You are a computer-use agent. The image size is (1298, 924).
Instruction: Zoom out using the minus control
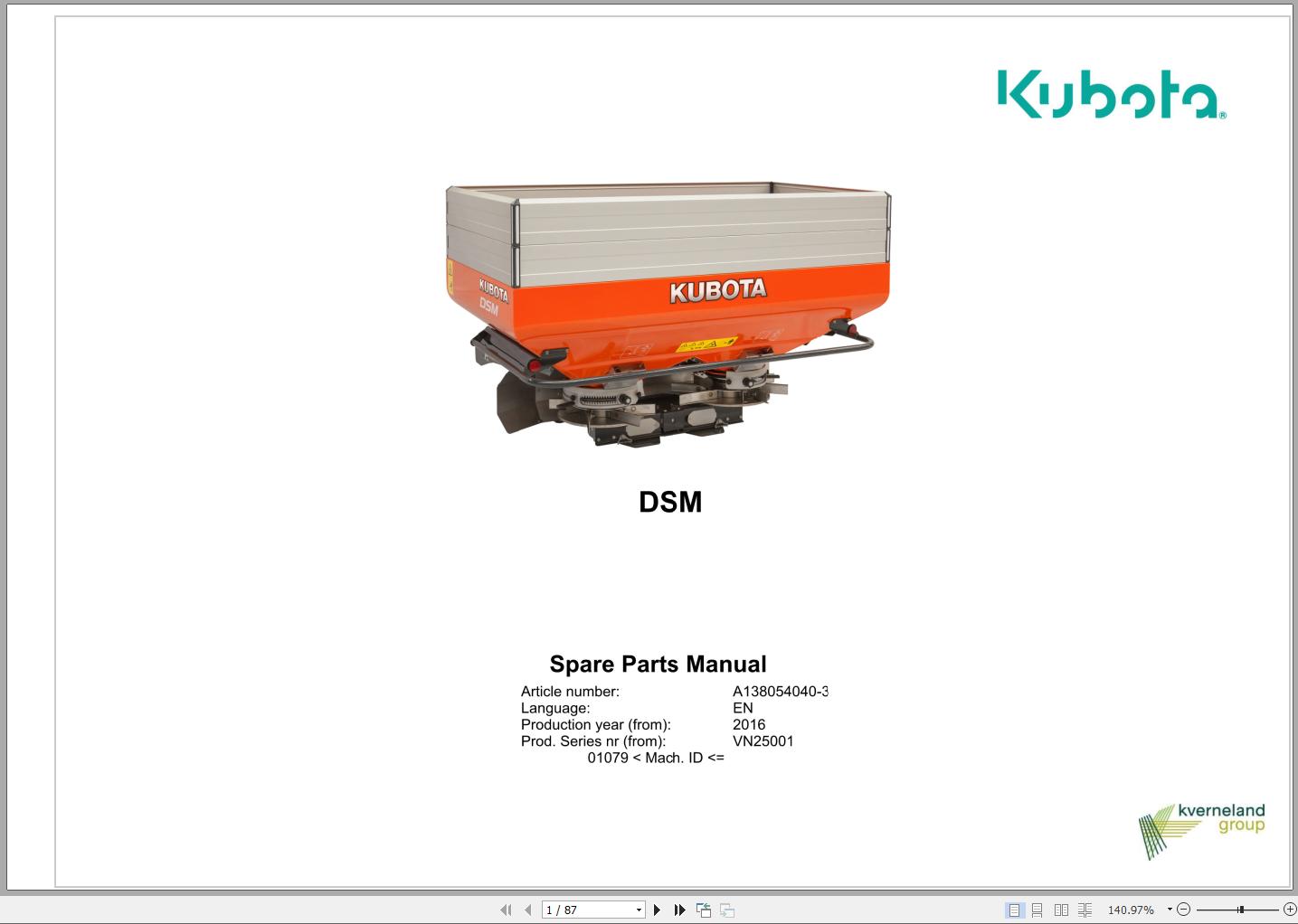click(1183, 910)
